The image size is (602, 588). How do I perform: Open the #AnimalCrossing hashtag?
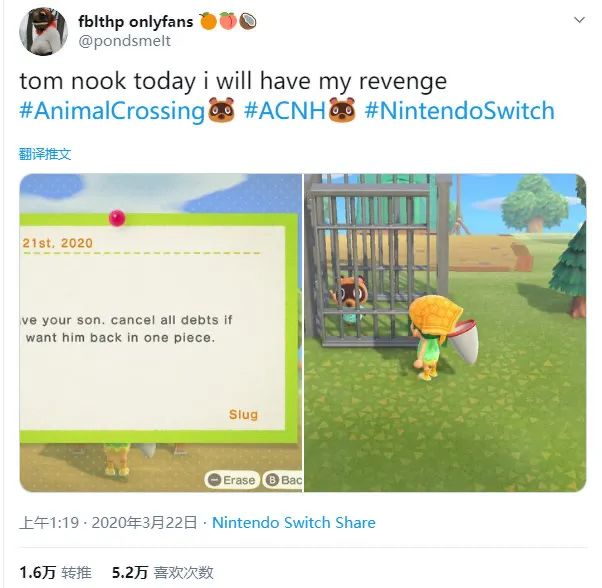(x=112, y=111)
